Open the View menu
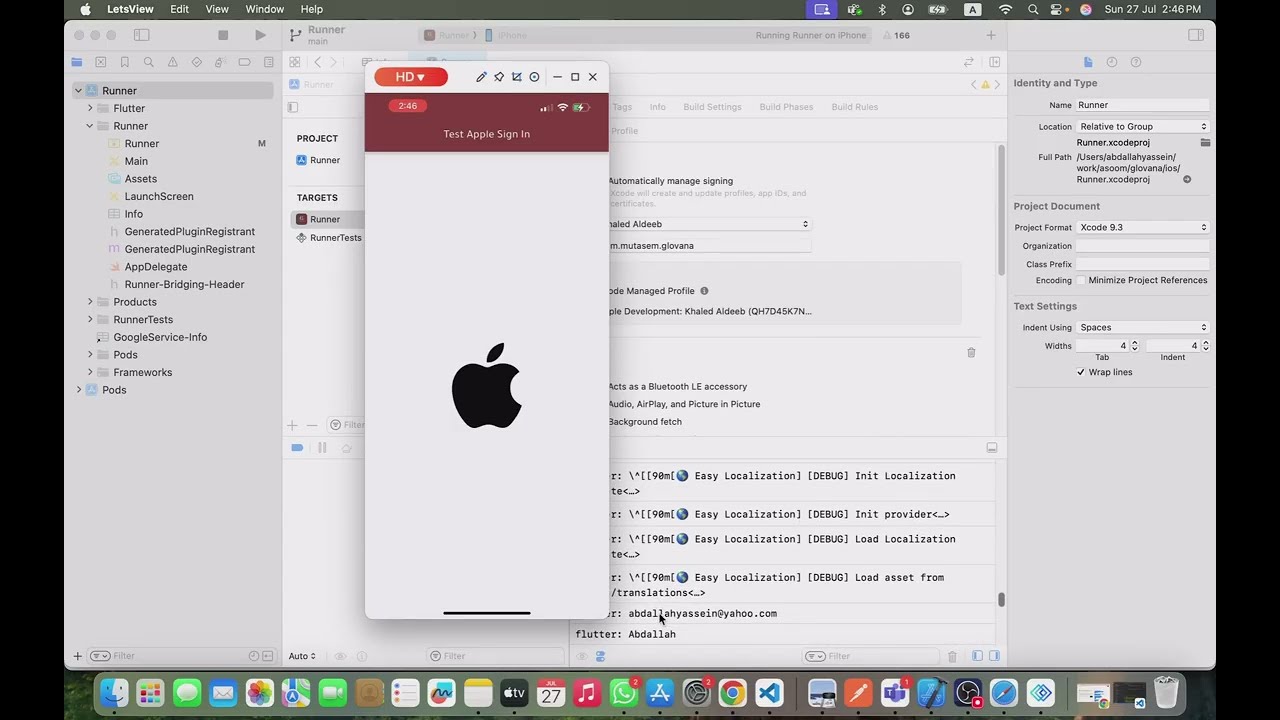 tap(217, 9)
